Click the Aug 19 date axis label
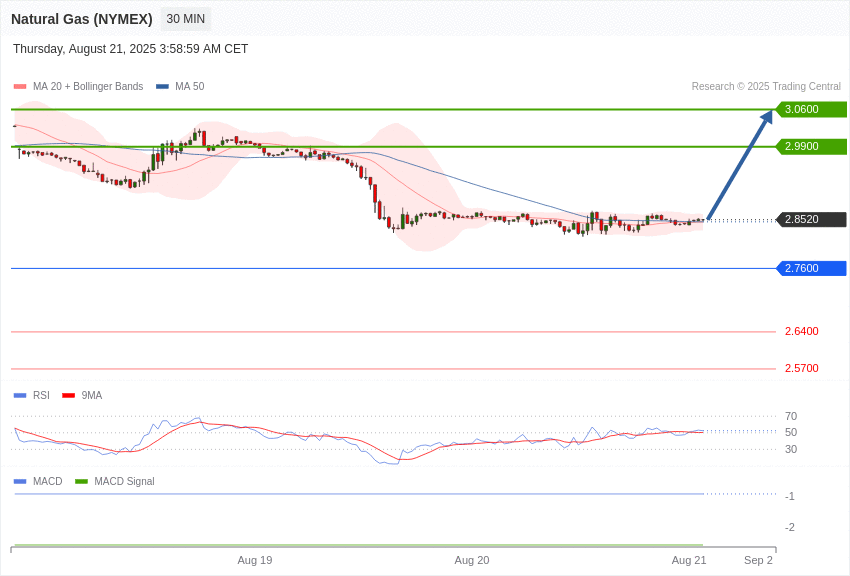 (x=255, y=560)
